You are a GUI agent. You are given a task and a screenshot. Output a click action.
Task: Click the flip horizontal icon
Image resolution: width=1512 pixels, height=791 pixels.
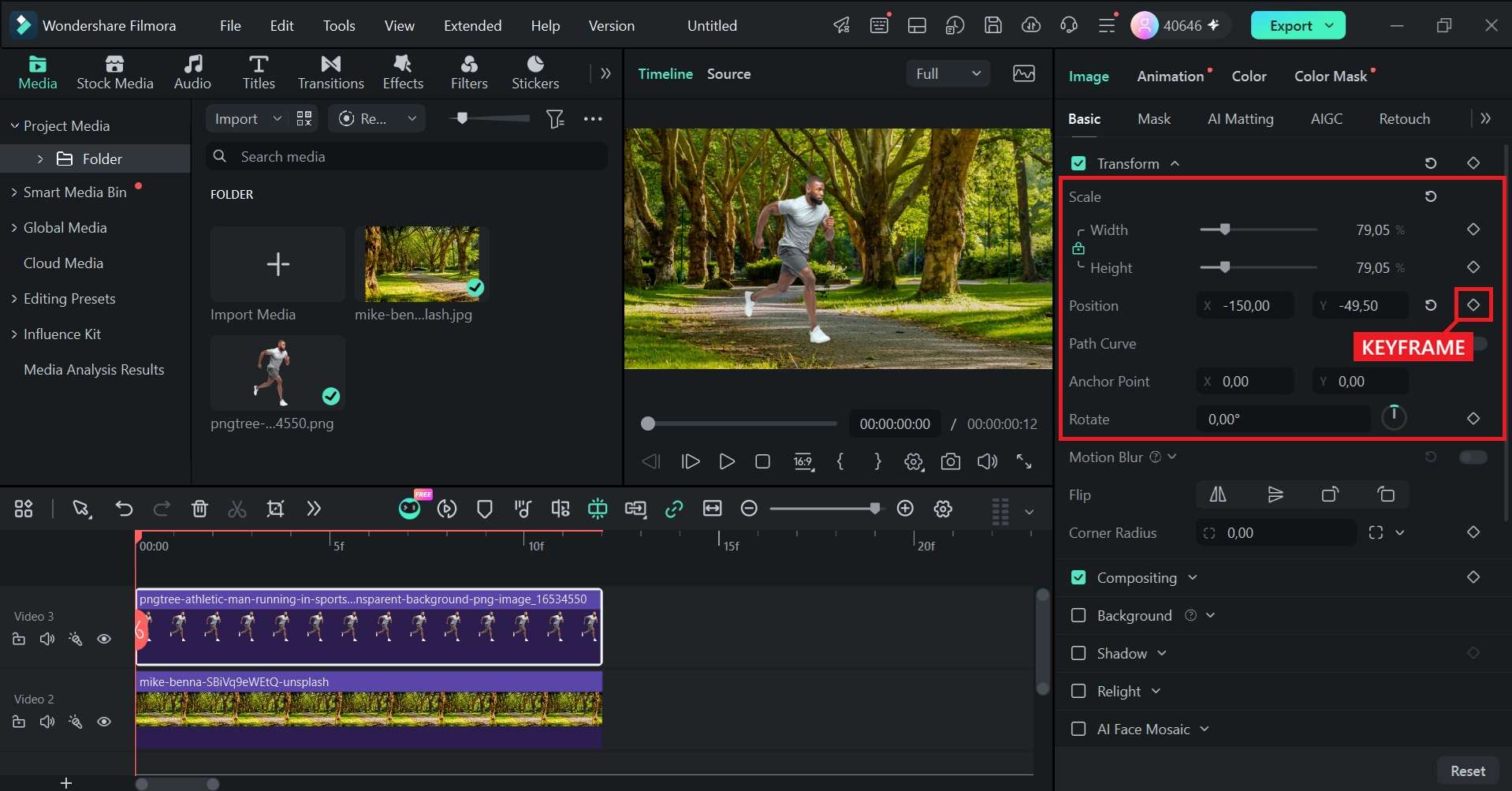(1218, 494)
